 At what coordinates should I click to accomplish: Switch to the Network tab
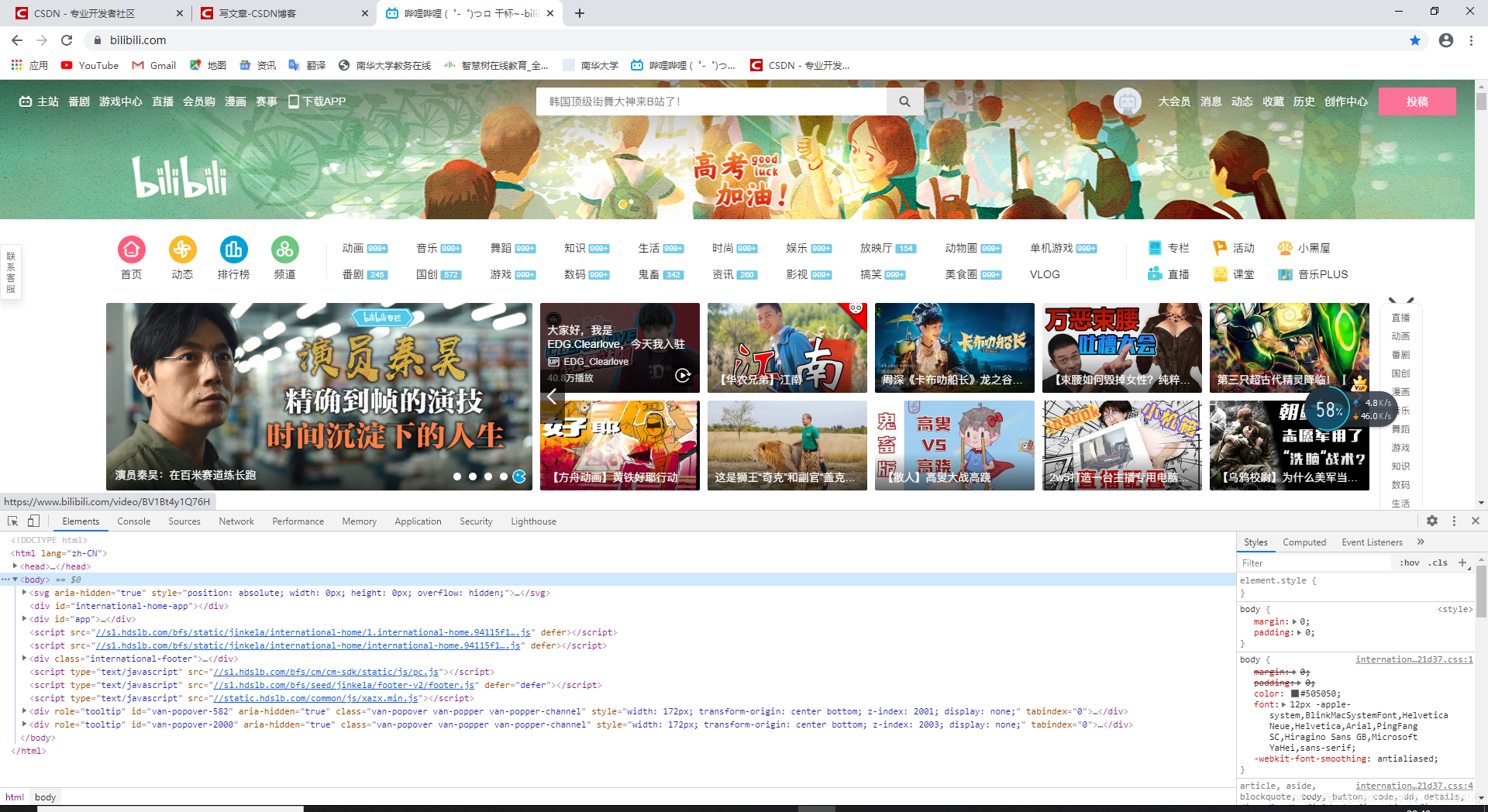(x=236, y=521)
